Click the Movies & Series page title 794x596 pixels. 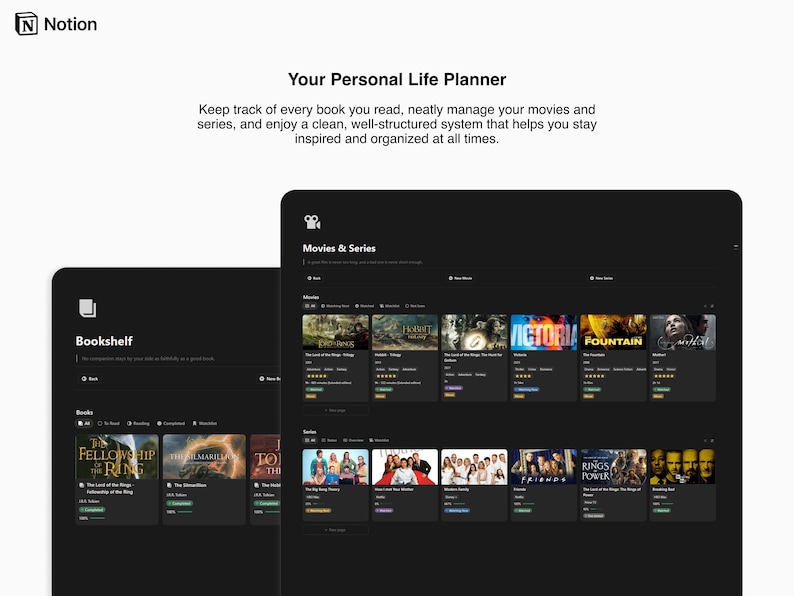pos(339,248)
